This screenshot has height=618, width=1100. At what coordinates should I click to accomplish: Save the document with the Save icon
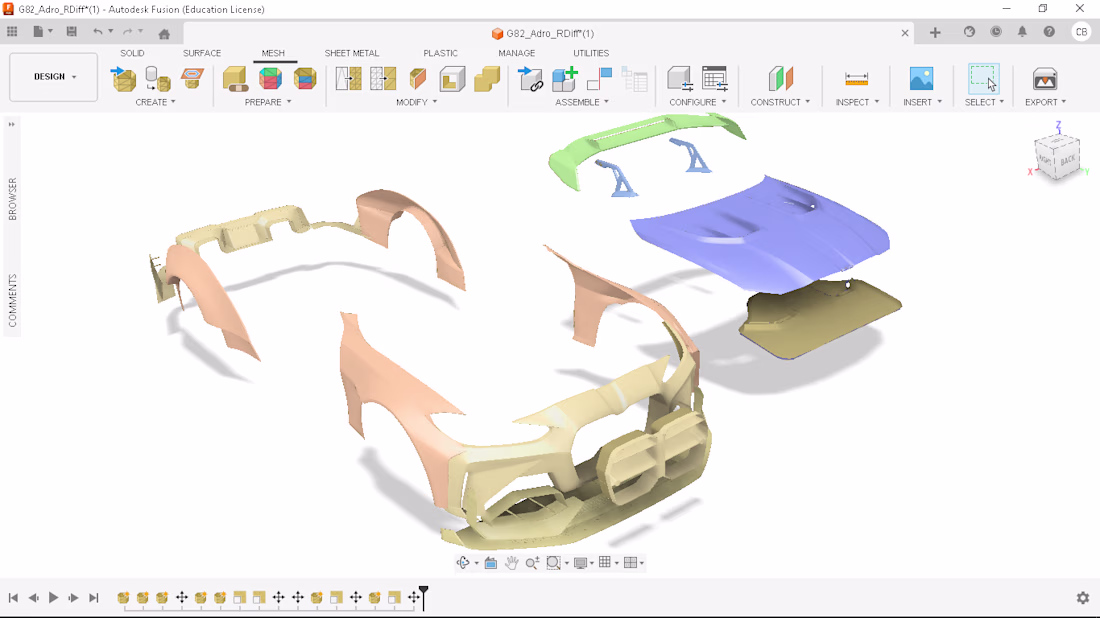pyautogui.click(x=72, y=32)
